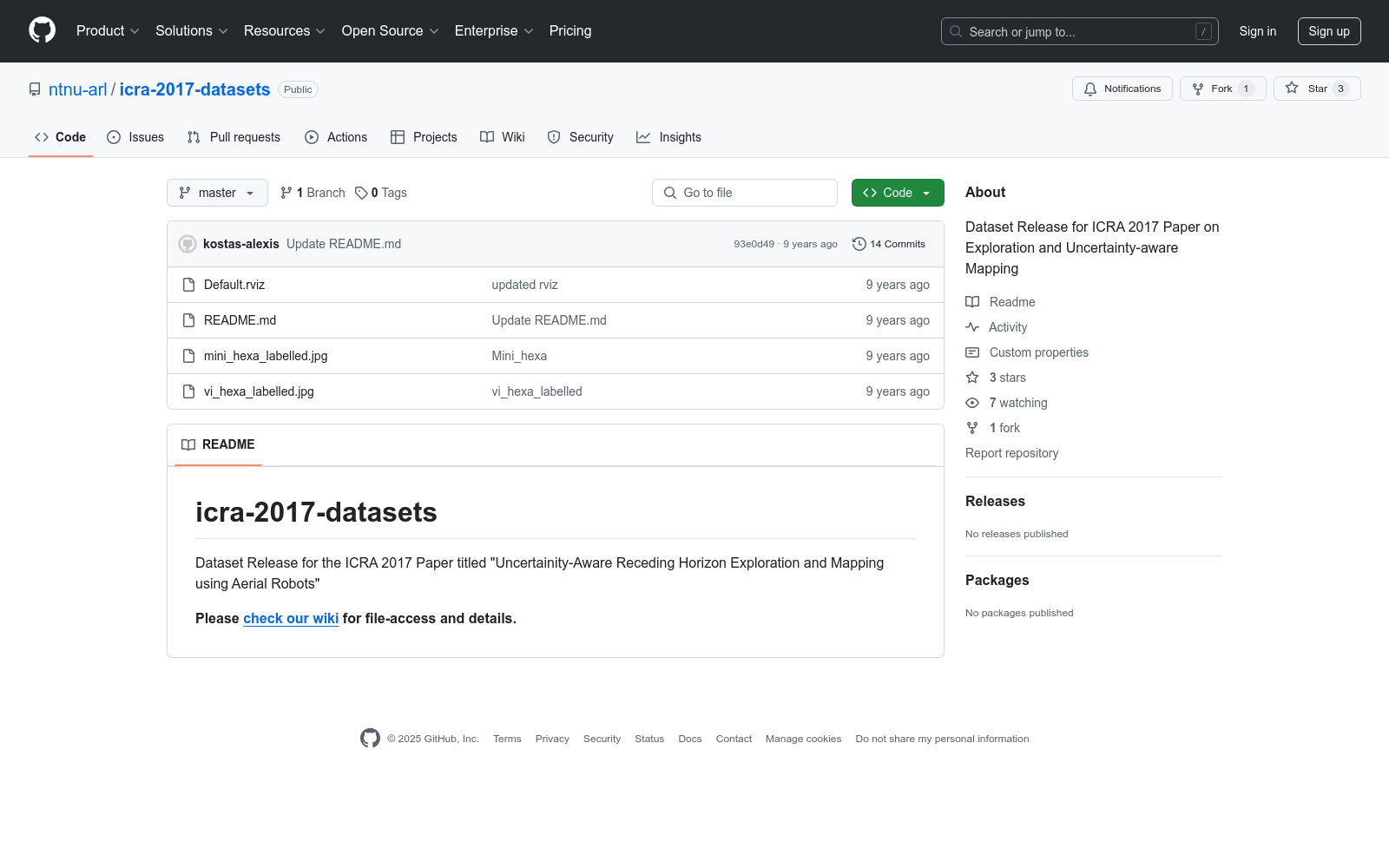Switch to the Security tab
The width and height of the screenshot is (1389, 868).
pos(581,137)
